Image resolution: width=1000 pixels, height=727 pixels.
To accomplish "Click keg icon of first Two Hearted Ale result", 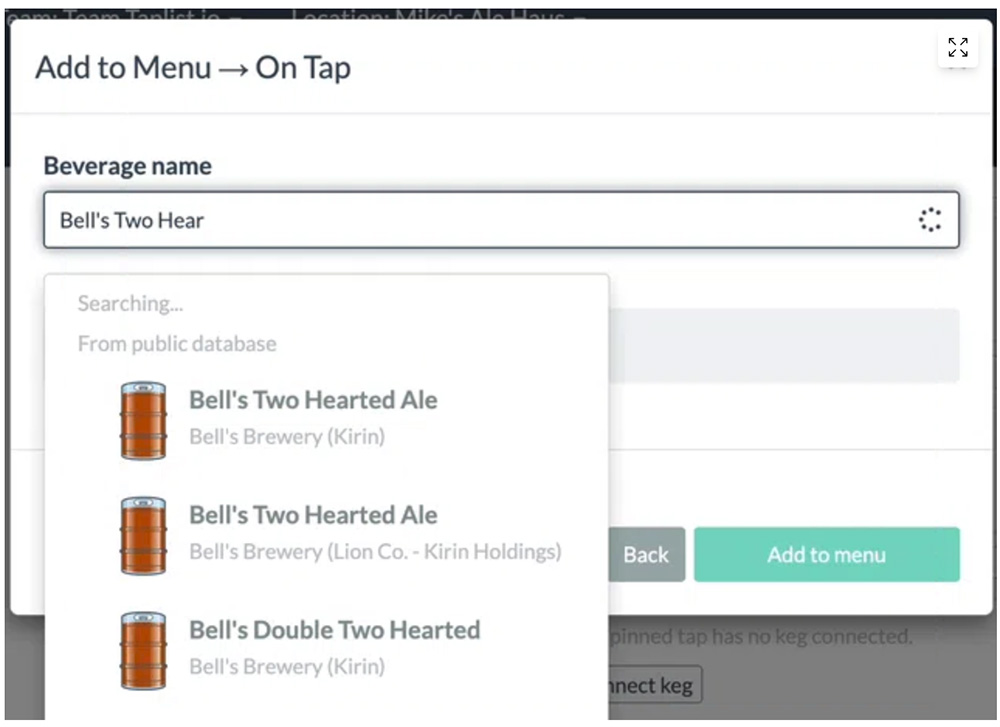I will pos(143,420).
